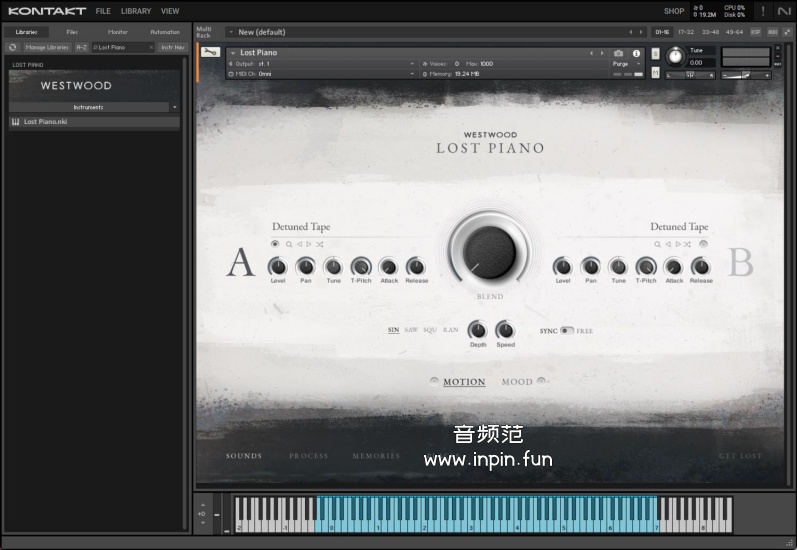Click the A-Z sort button

[x=81, y=47]
